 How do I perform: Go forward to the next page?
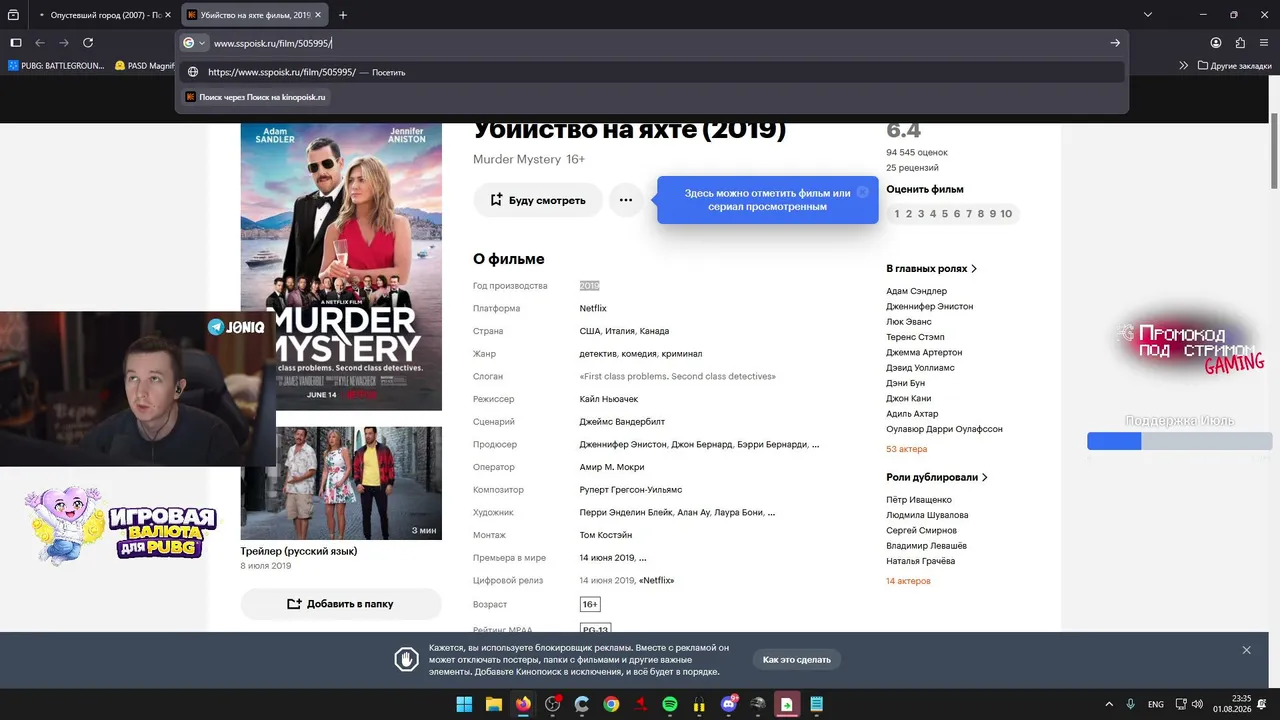pyautogui.click(x=64, y=43)
